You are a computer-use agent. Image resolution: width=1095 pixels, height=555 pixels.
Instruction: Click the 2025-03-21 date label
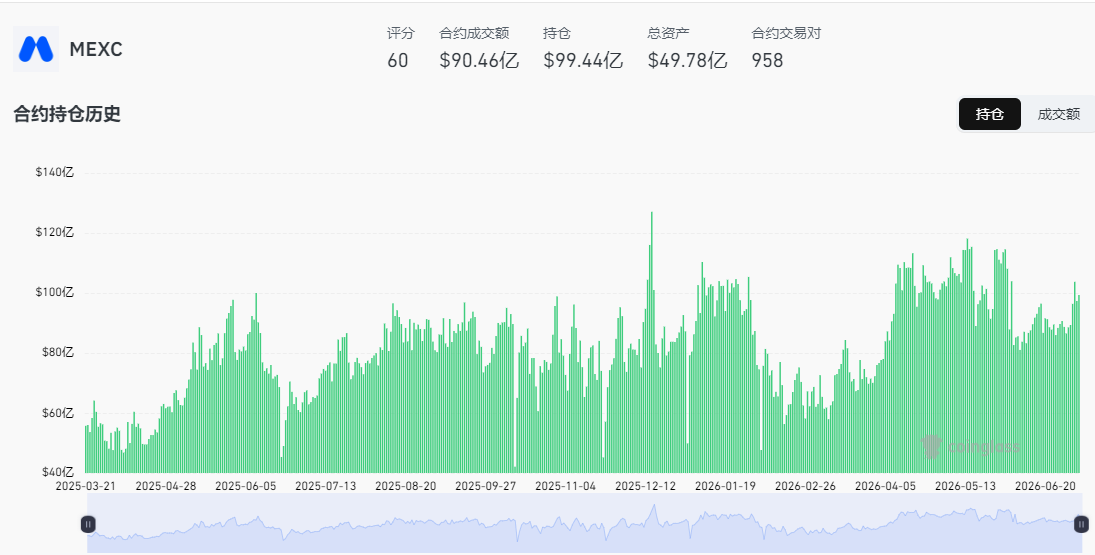point(86,485)
